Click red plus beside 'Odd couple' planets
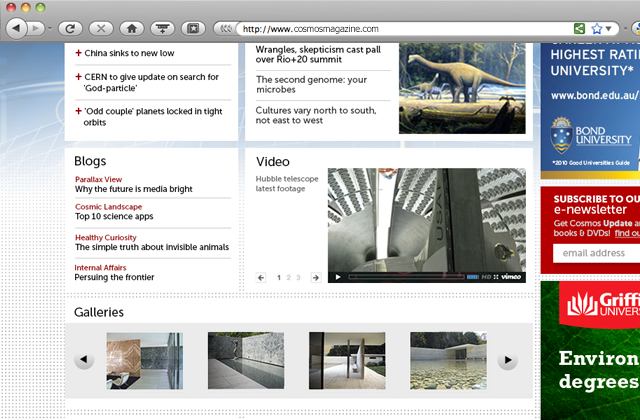 (78, 111)
